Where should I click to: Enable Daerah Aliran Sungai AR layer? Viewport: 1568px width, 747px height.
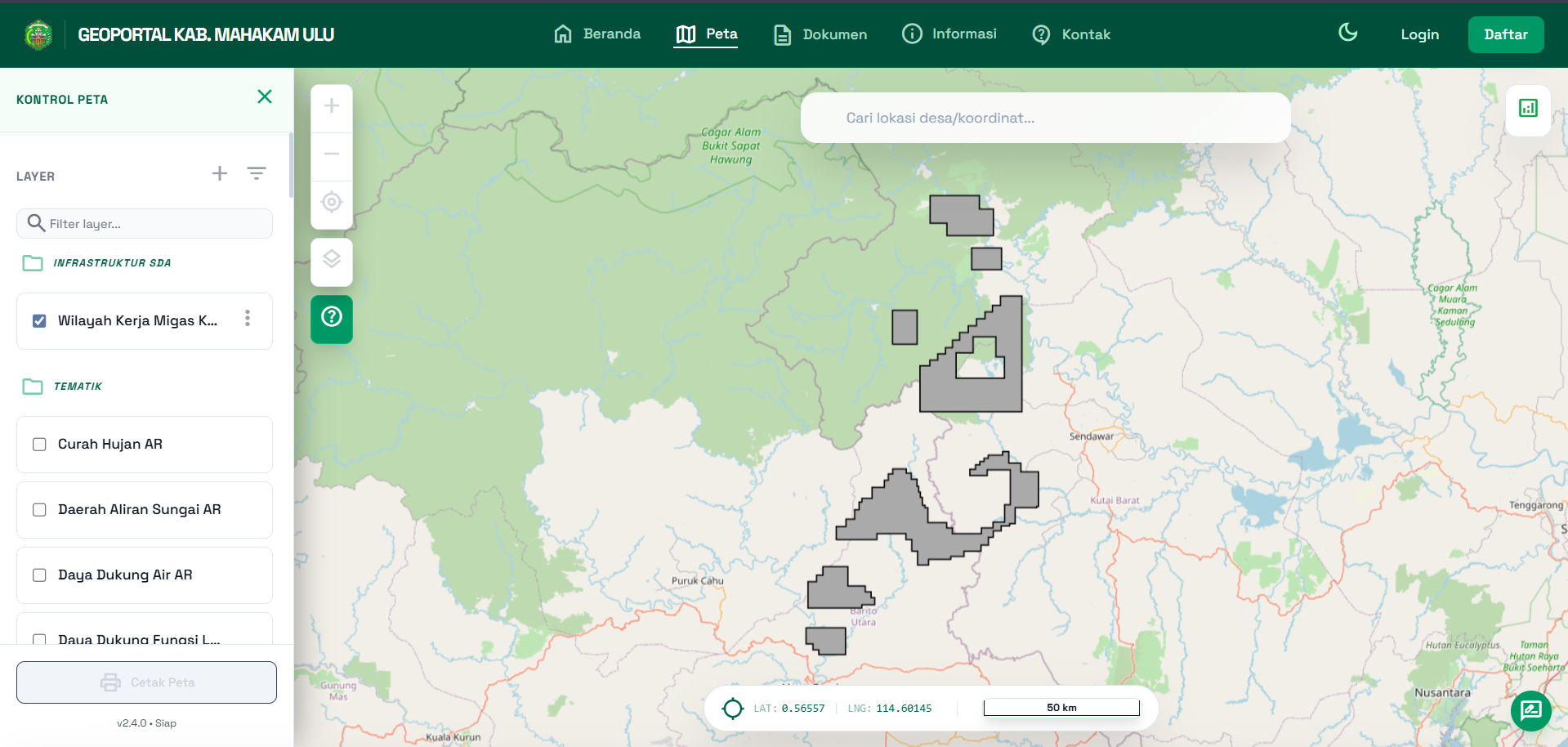pyautogui.click(x=39, y=510)
